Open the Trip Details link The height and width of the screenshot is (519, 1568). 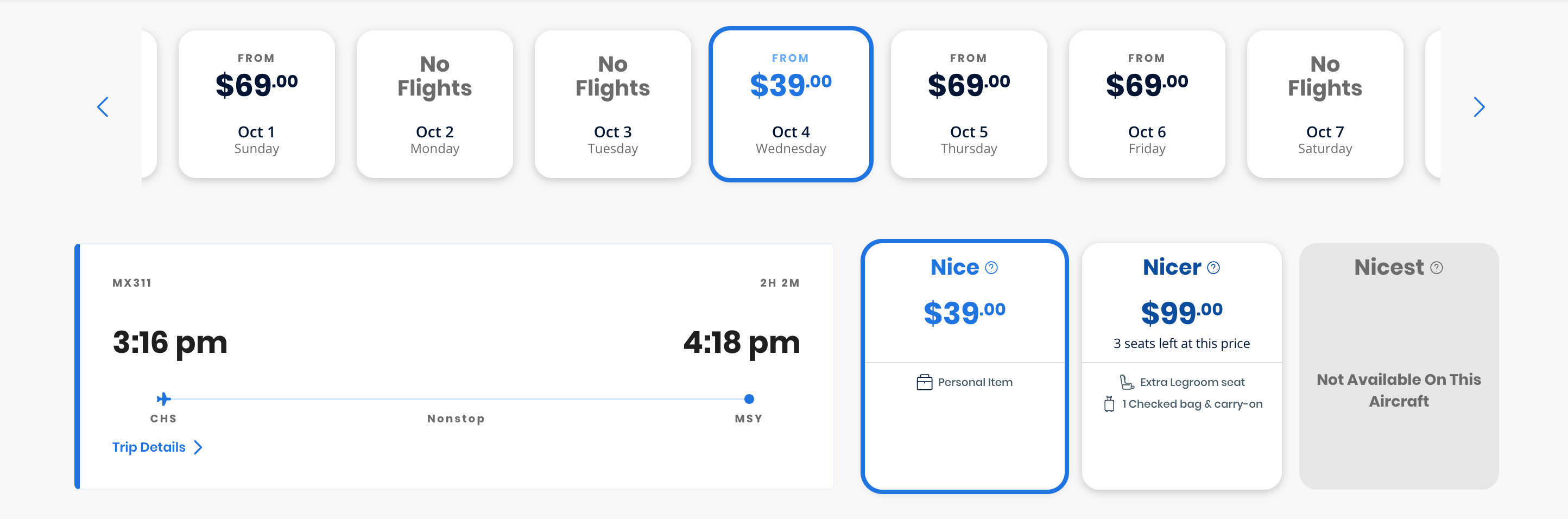click(x=149, y=447)
